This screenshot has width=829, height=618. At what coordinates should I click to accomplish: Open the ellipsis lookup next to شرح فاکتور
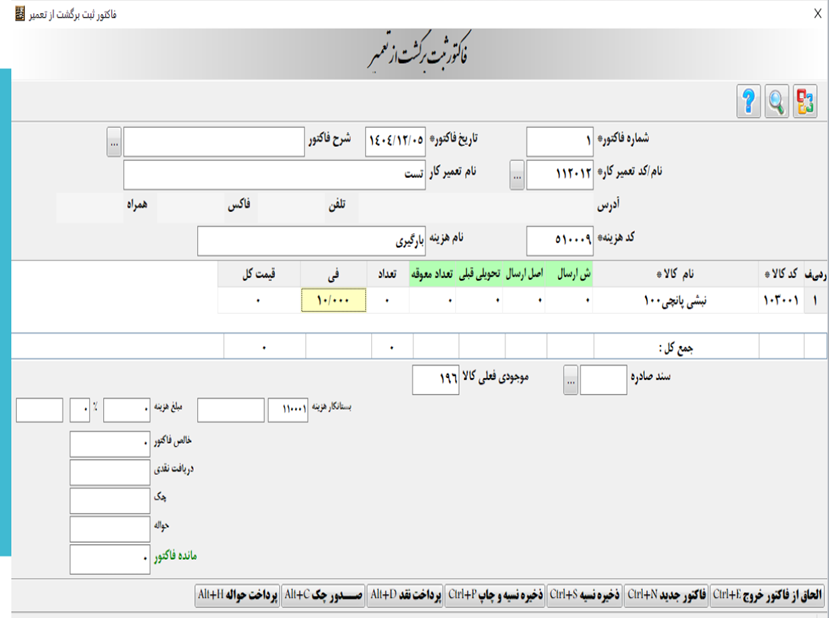[x=114, y=142]
